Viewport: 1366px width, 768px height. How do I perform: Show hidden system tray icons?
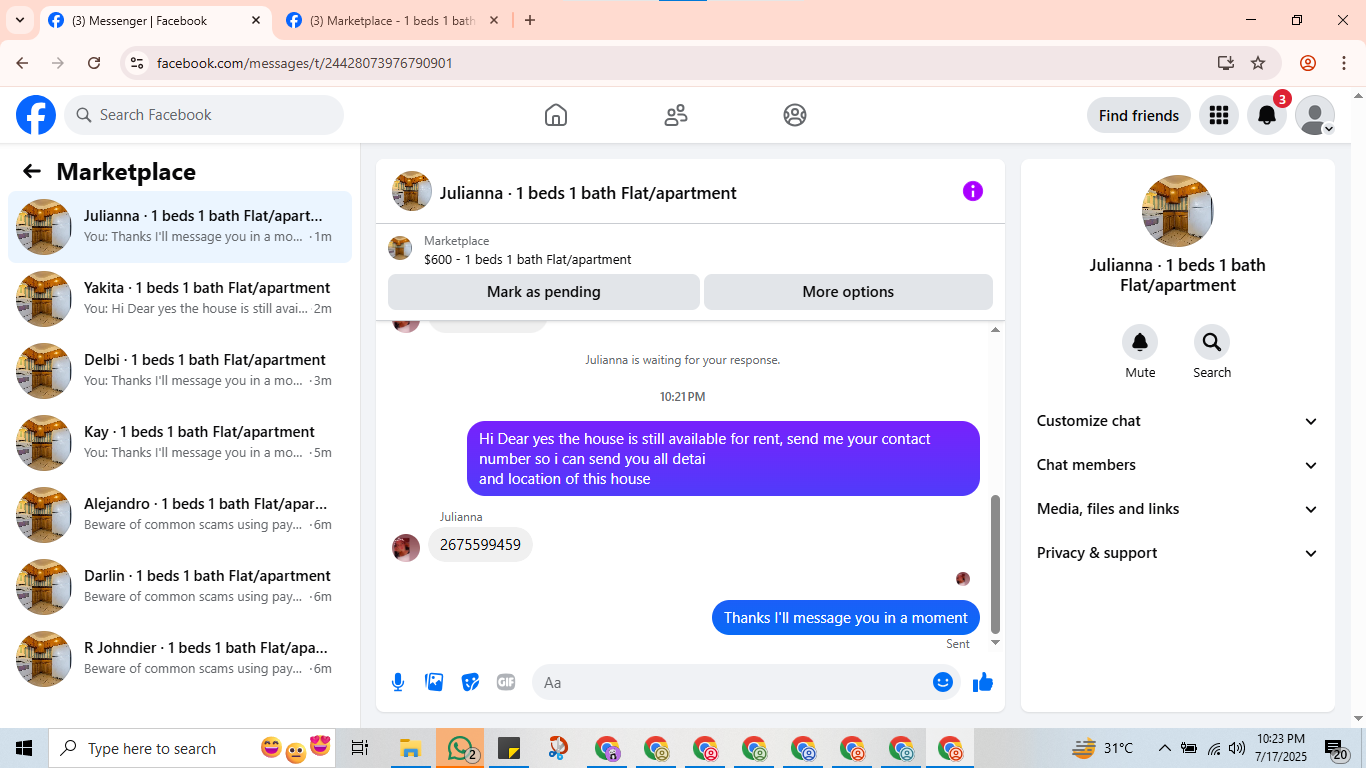tap(1164, 748)
